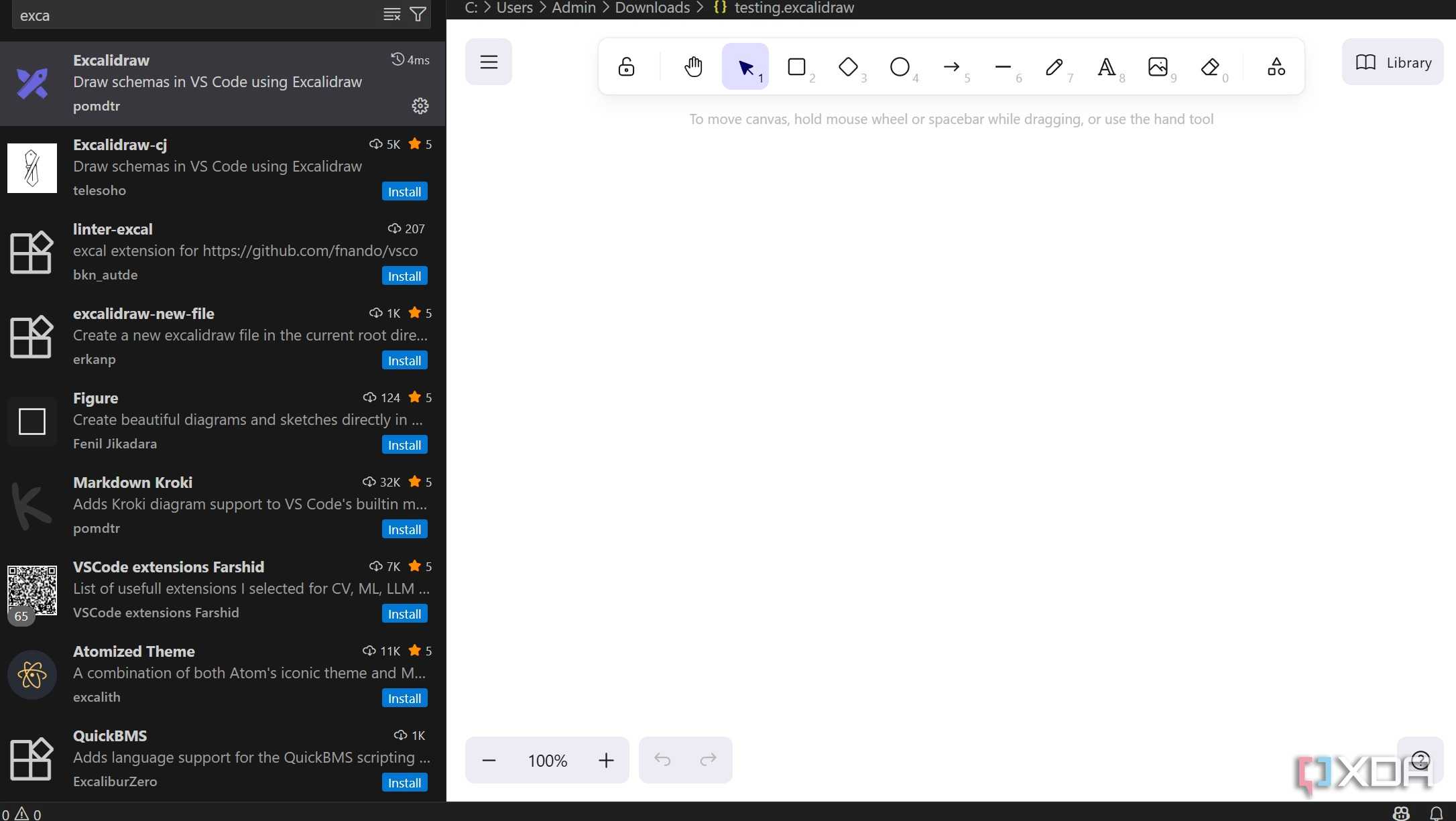
Task: Select the Diamond shape tool
Action: tap(849, 66)
